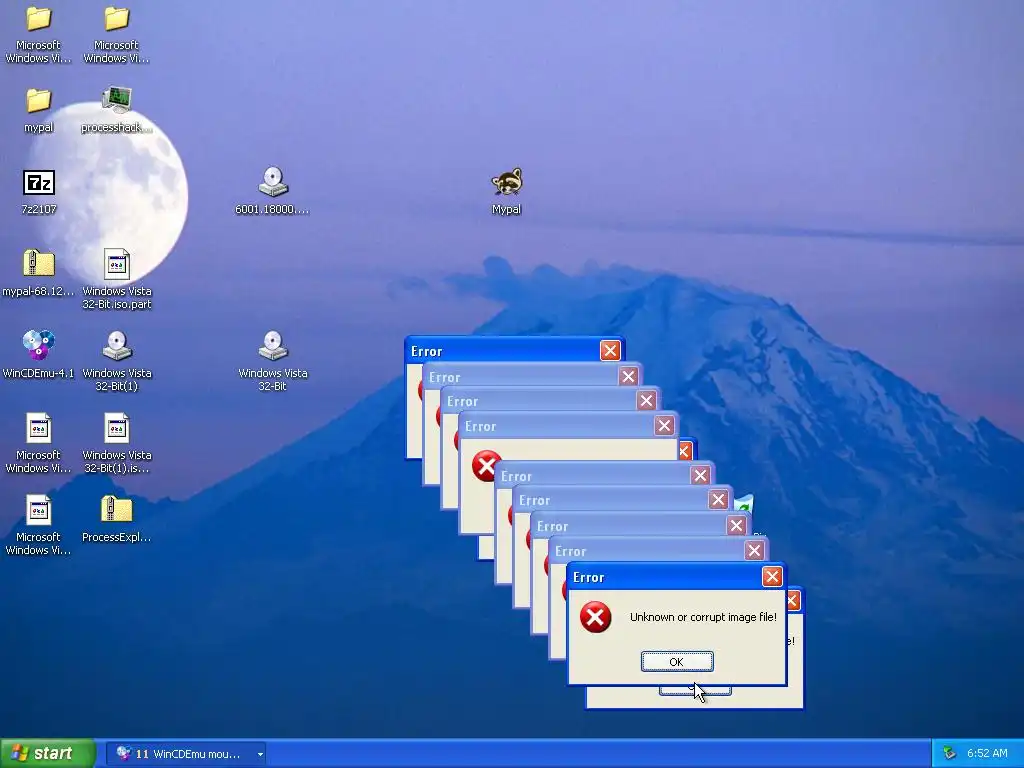Click the system tray notification icon

950,754
